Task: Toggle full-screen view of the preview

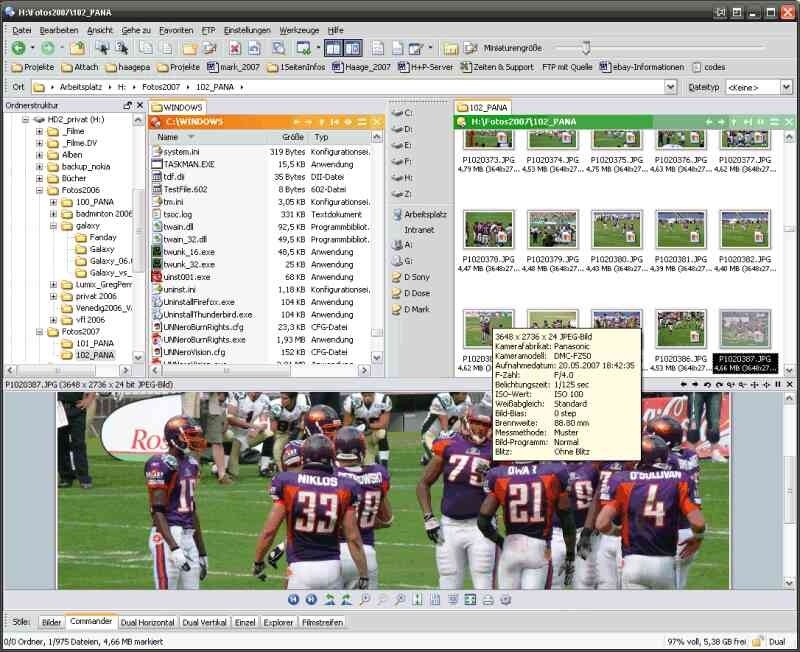Action: coord(472,601)
